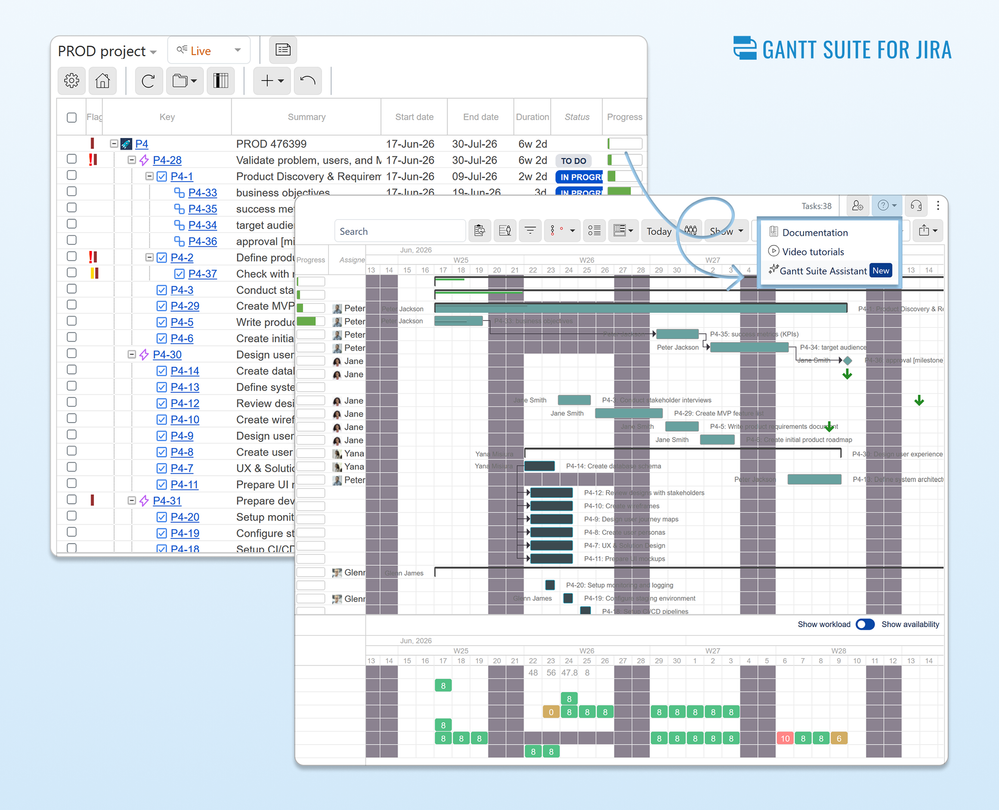The image size is (999, 810).
Task: Go to home via house icon
Action: [102, 81]
